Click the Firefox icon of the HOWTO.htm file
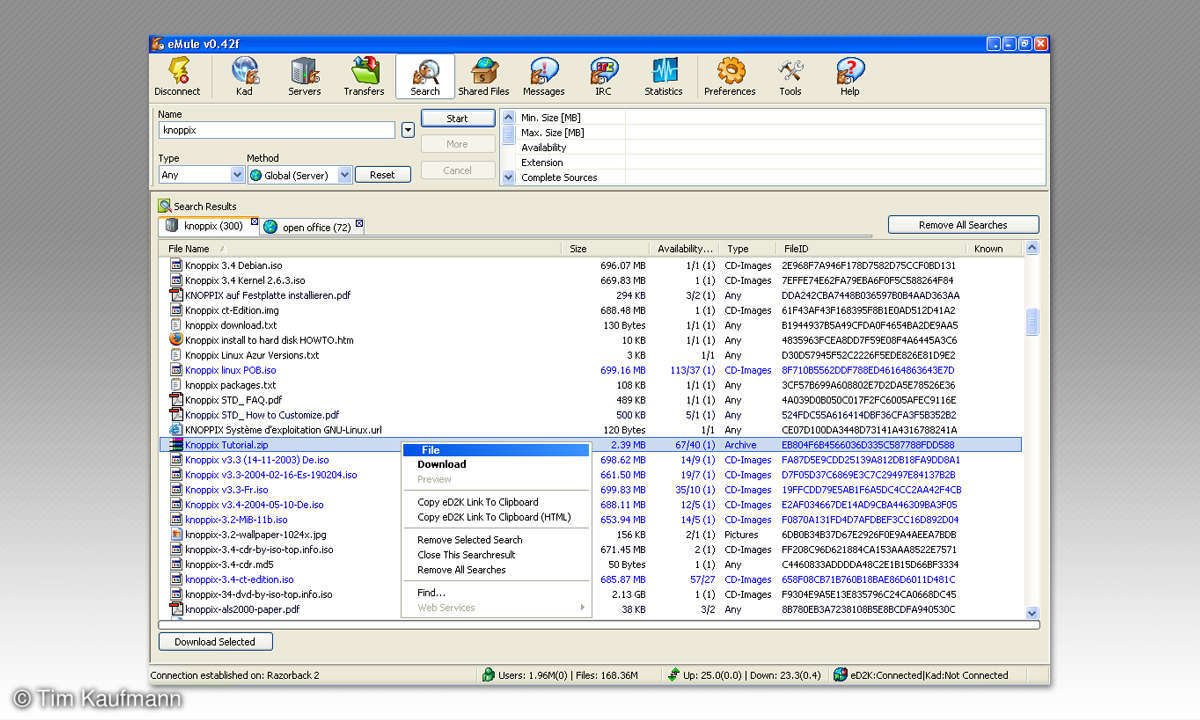This screenshot has width=1200, height=720. click(176, 340)
